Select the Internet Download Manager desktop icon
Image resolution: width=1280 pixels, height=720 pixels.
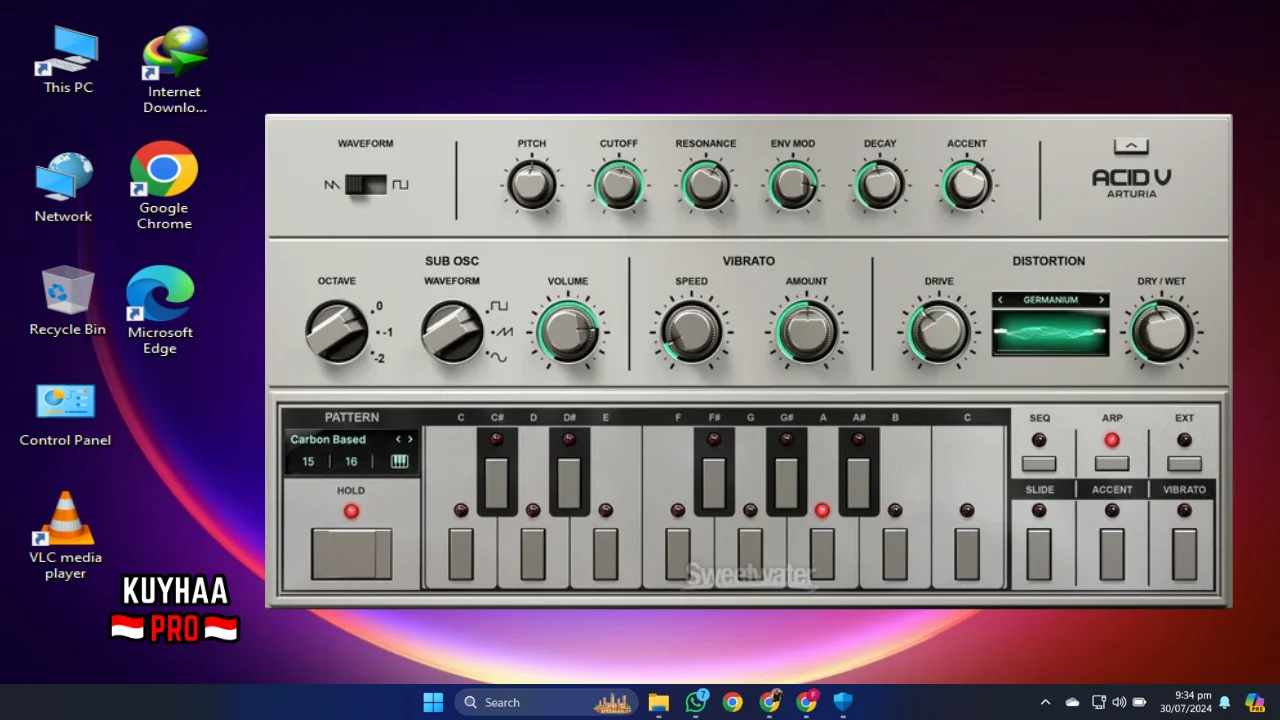tap(175, 70)
